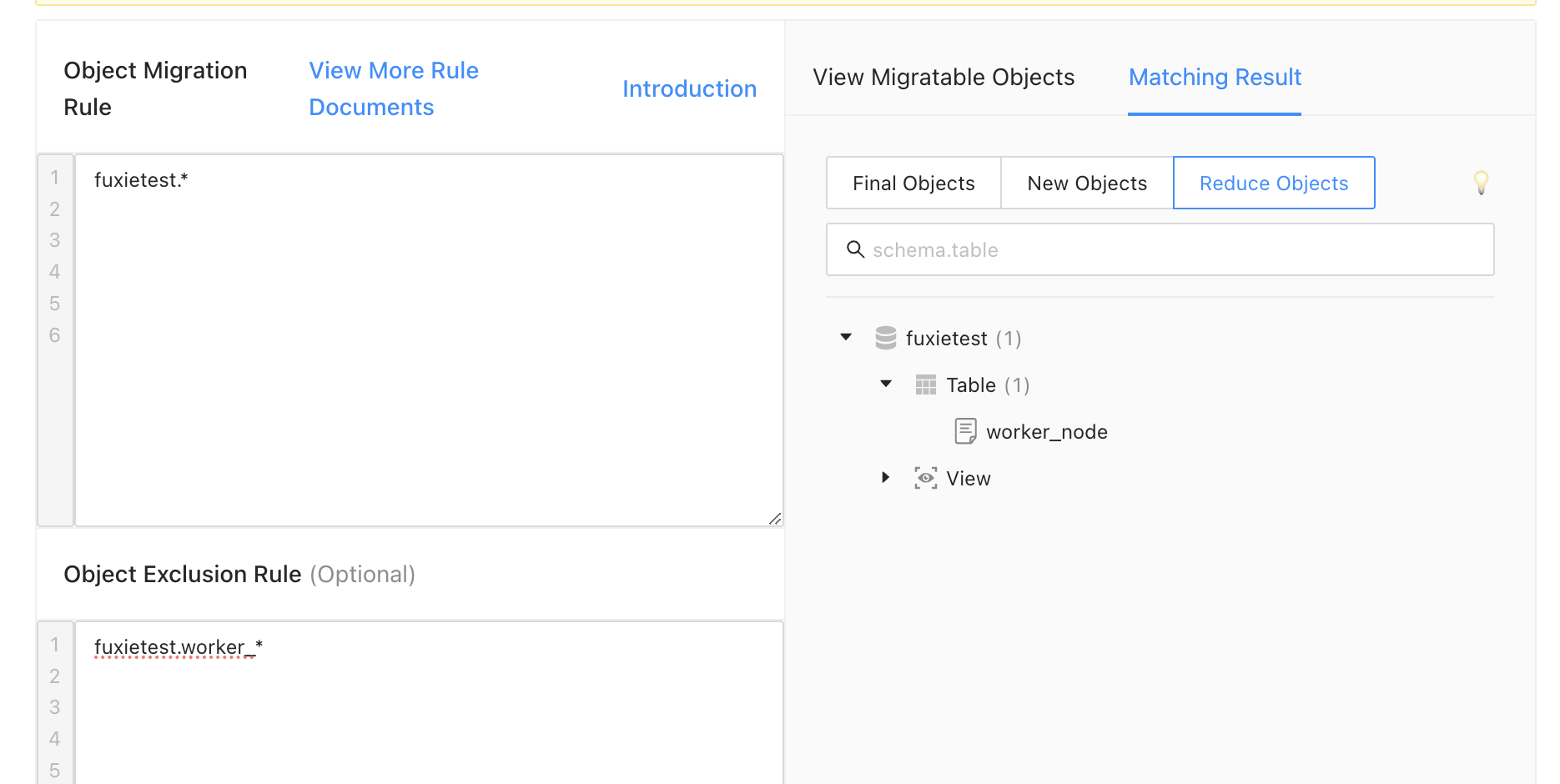Open the Introduction link
1560x784 pixels.
tap(689, 89)
